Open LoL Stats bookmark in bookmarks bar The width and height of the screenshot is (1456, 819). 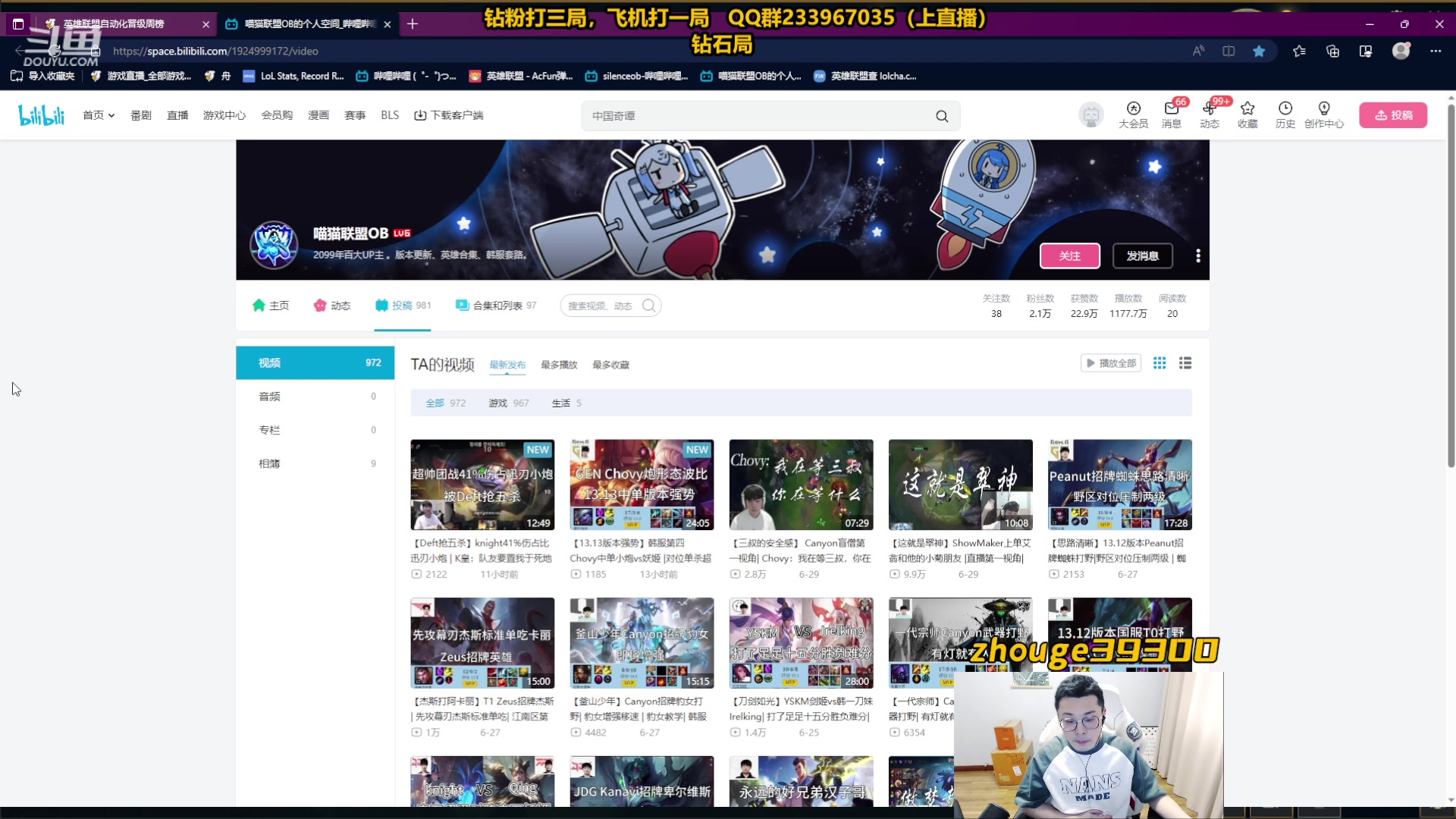click(x=293, y=76)
